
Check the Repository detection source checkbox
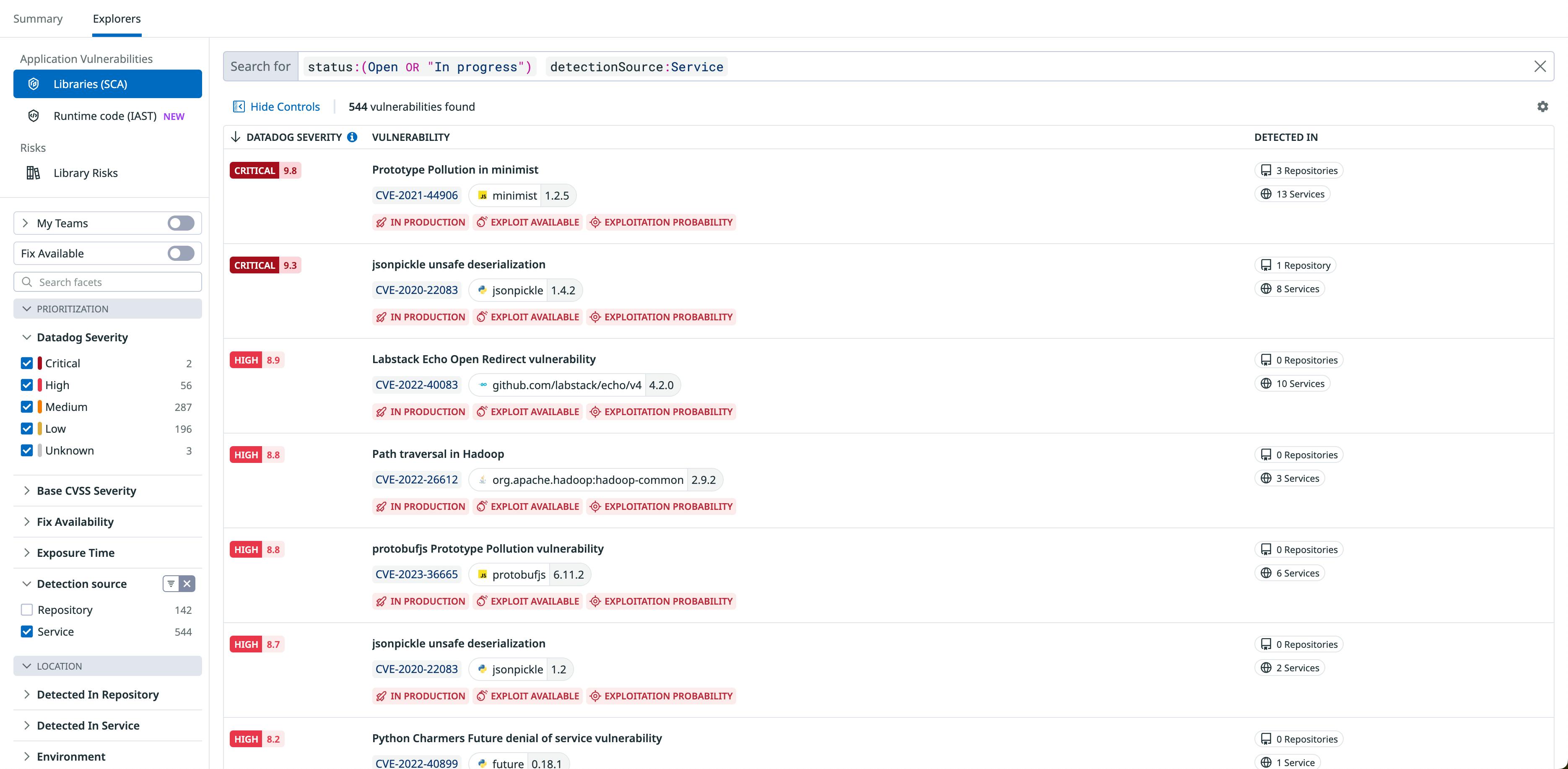[26, 609]
